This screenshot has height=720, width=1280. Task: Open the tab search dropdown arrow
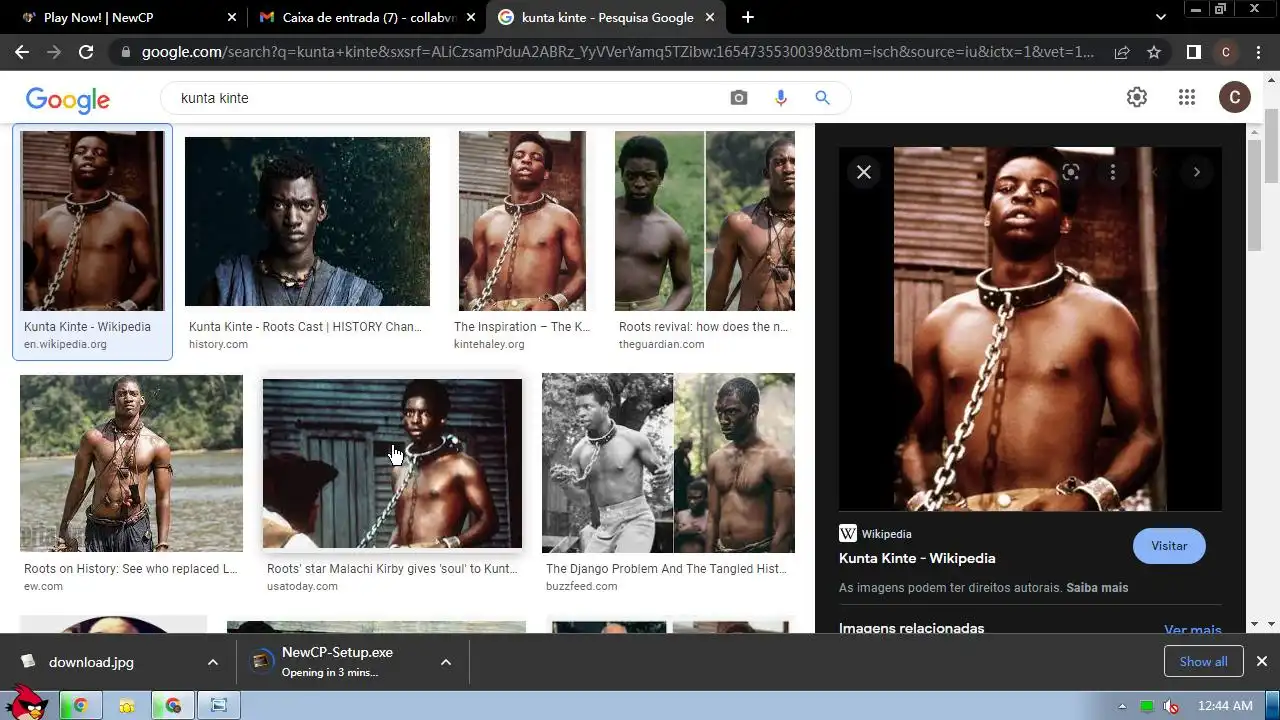tap(1160, 17)
